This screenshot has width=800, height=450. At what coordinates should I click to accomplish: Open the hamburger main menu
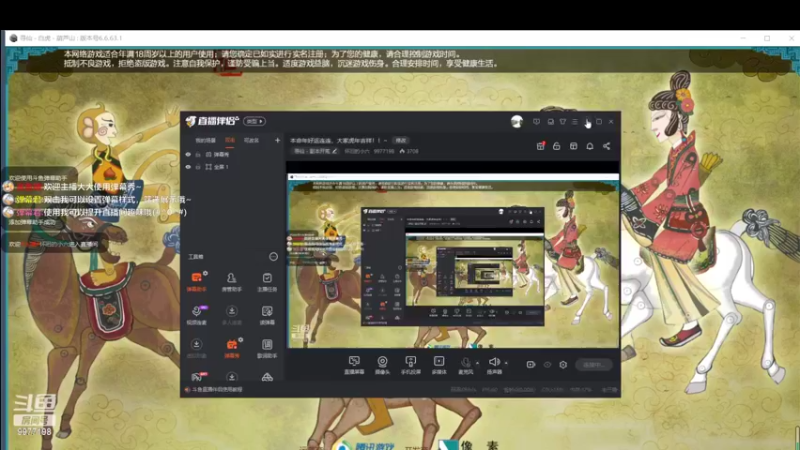(575, 121)
